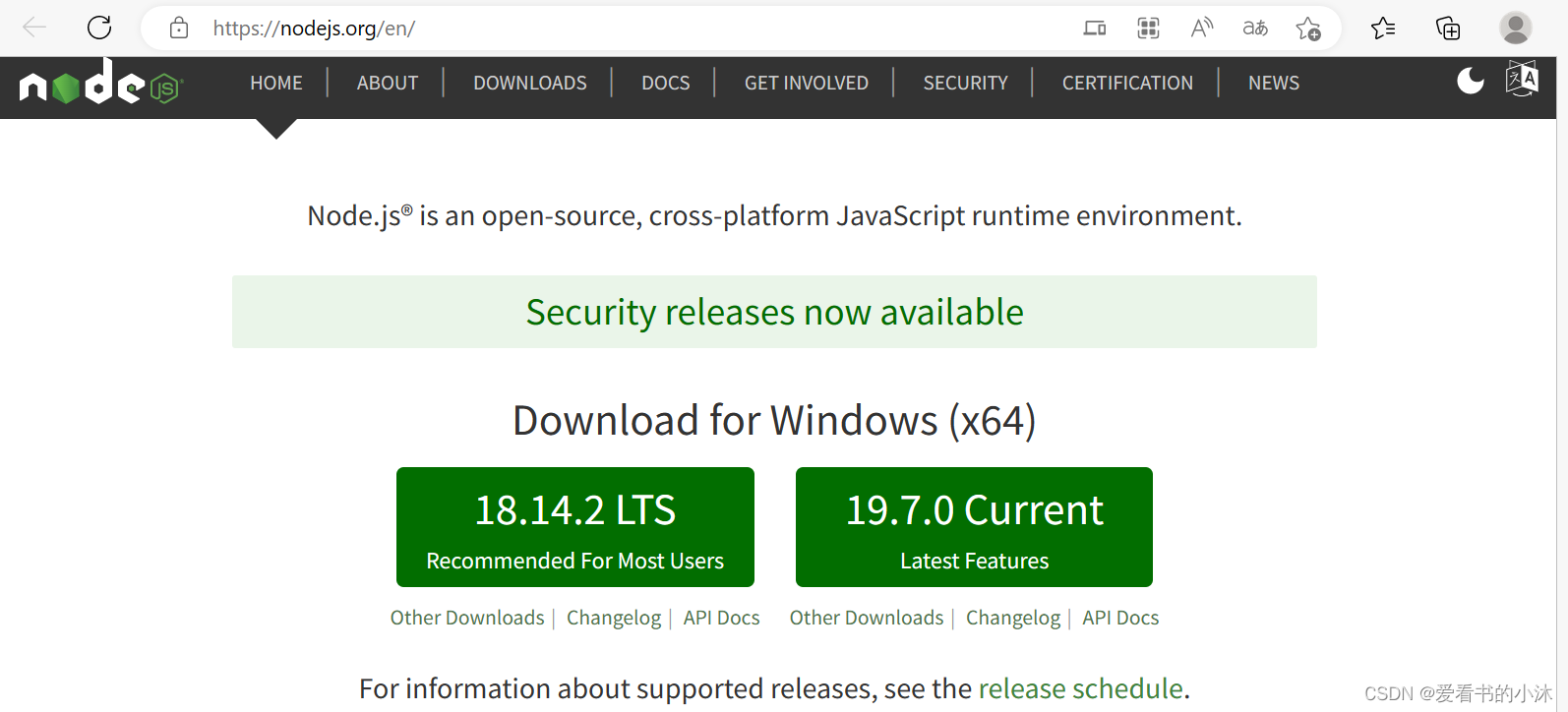The image size is (1568, 712).
Task: Open the DOCS nav item
Action: click(x=666, y=84)
